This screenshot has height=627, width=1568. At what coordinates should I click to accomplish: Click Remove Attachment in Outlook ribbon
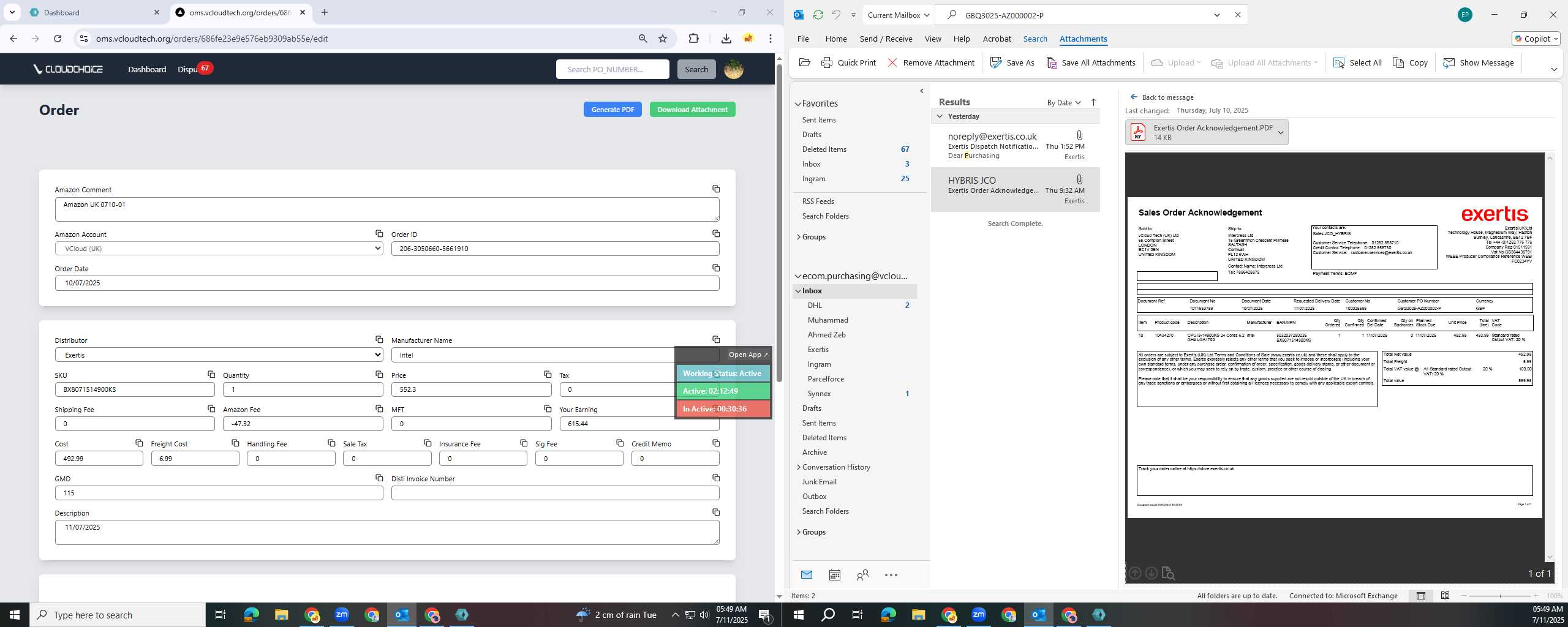930,62
